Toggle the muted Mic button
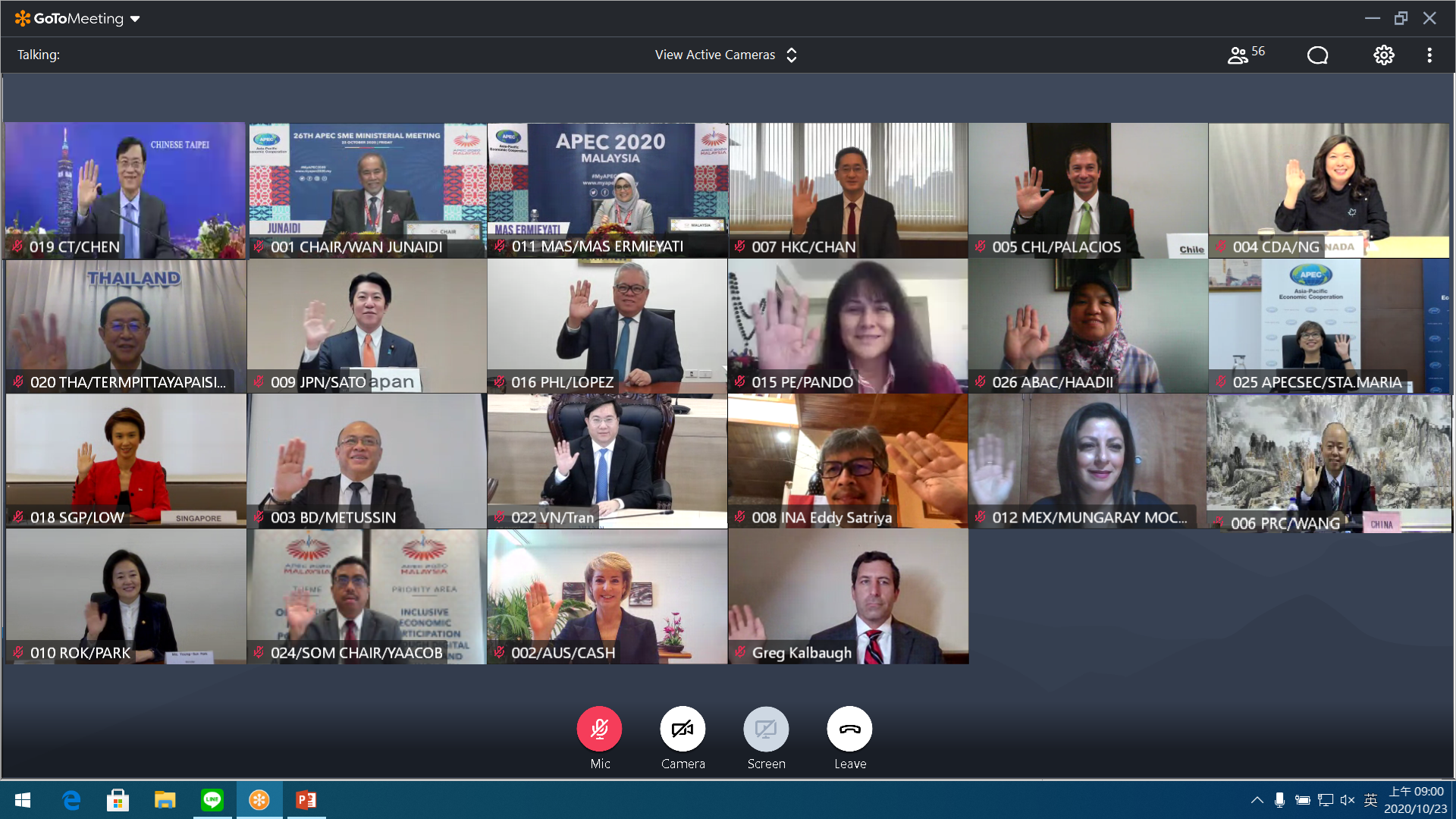This screenshot has height=819, width=1456. coord(599,730)
